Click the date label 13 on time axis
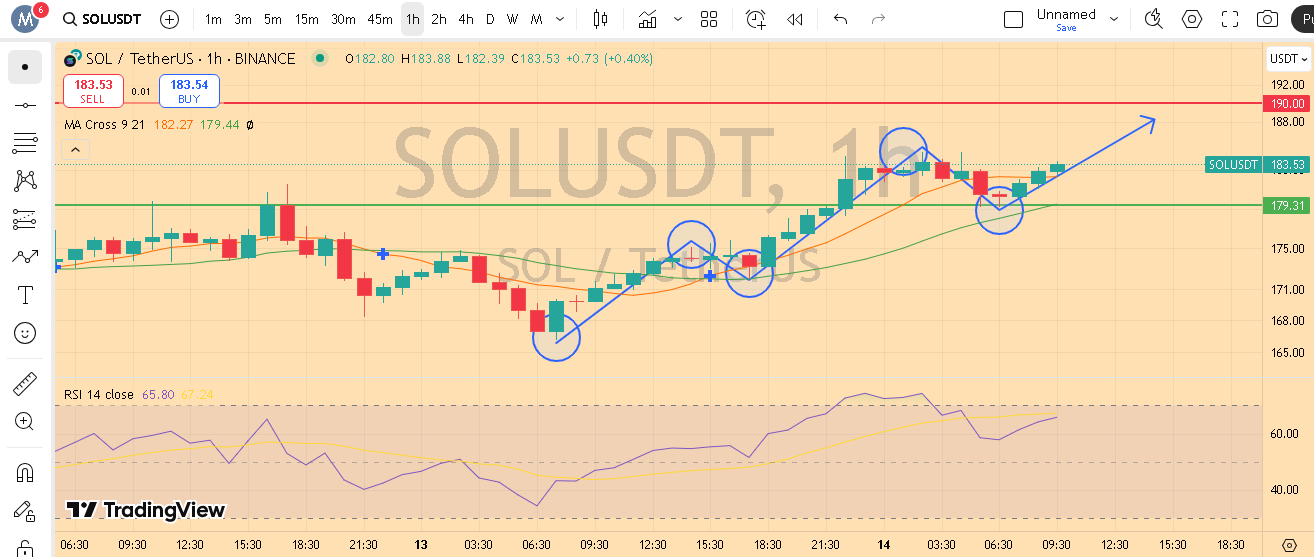Viewport: 1314px width, 557px height. (421, 545)
